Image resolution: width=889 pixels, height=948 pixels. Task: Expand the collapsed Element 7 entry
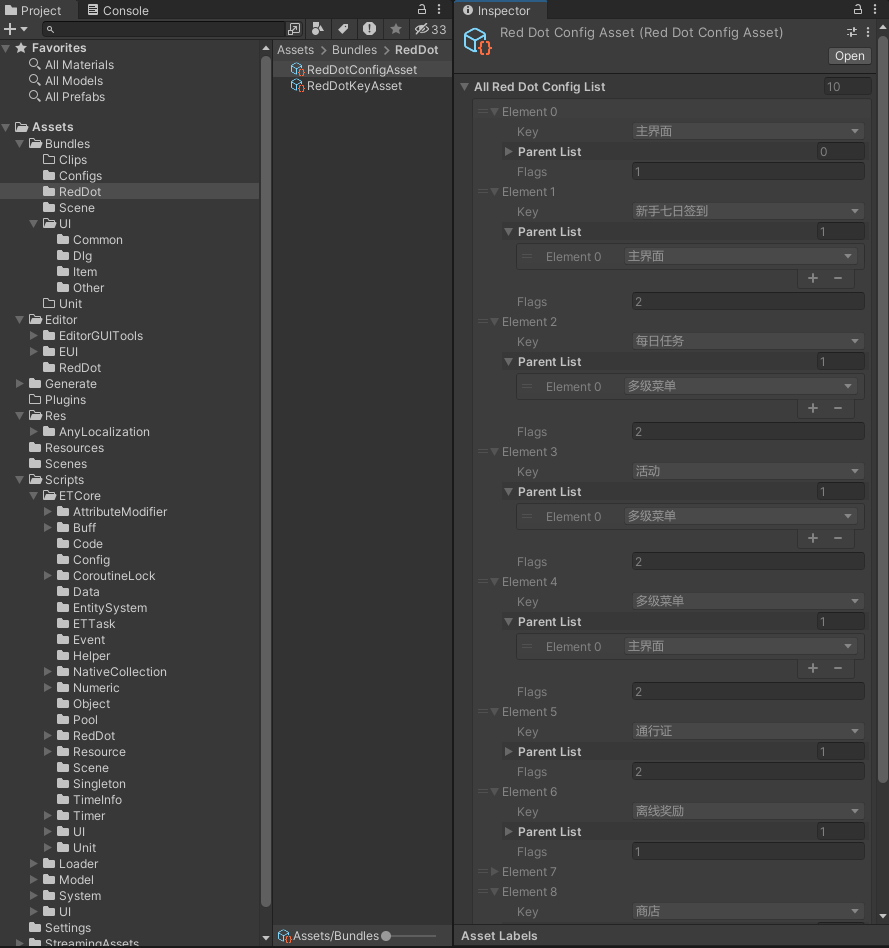(494, 872)
